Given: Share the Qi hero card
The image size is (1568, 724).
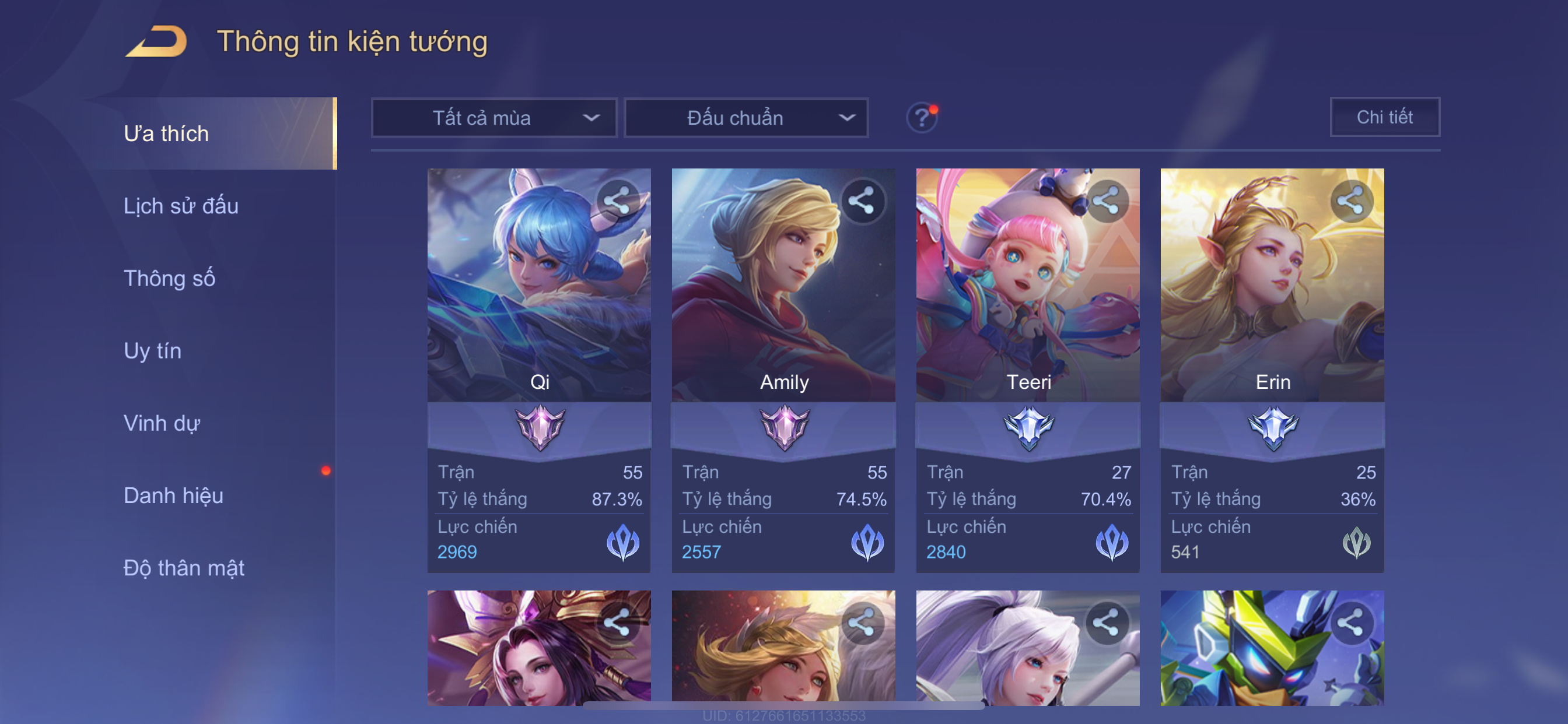Looking at the screenshot, I should pyautogui.click(x=617, y=201).
